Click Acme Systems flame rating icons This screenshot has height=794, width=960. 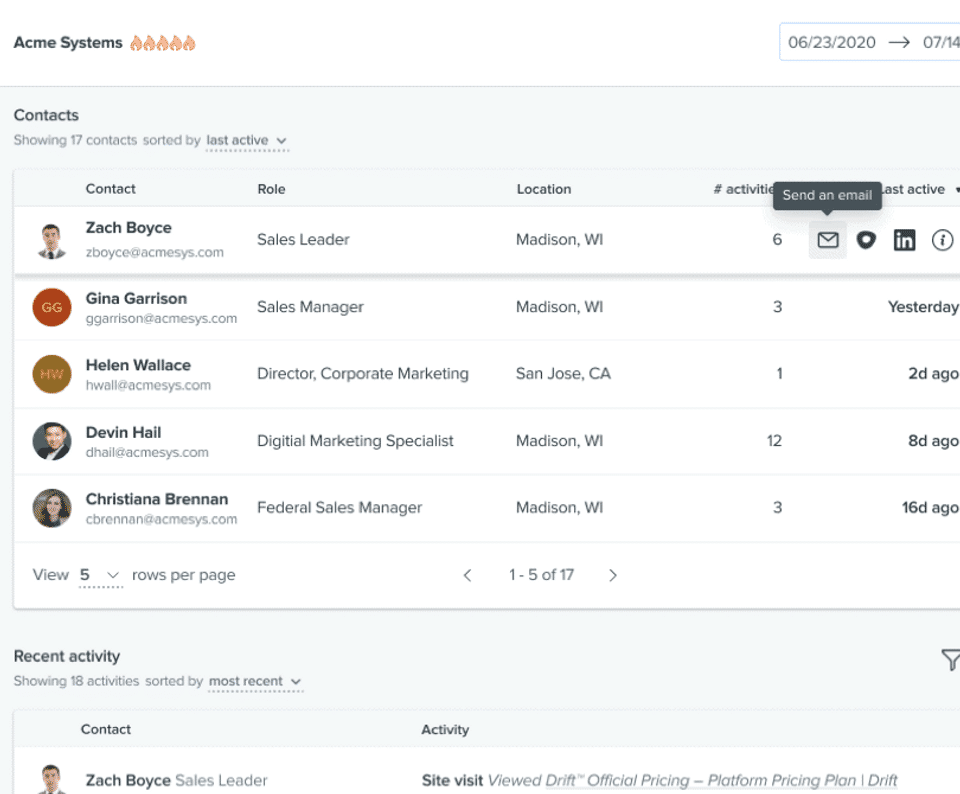coord(163,43)
